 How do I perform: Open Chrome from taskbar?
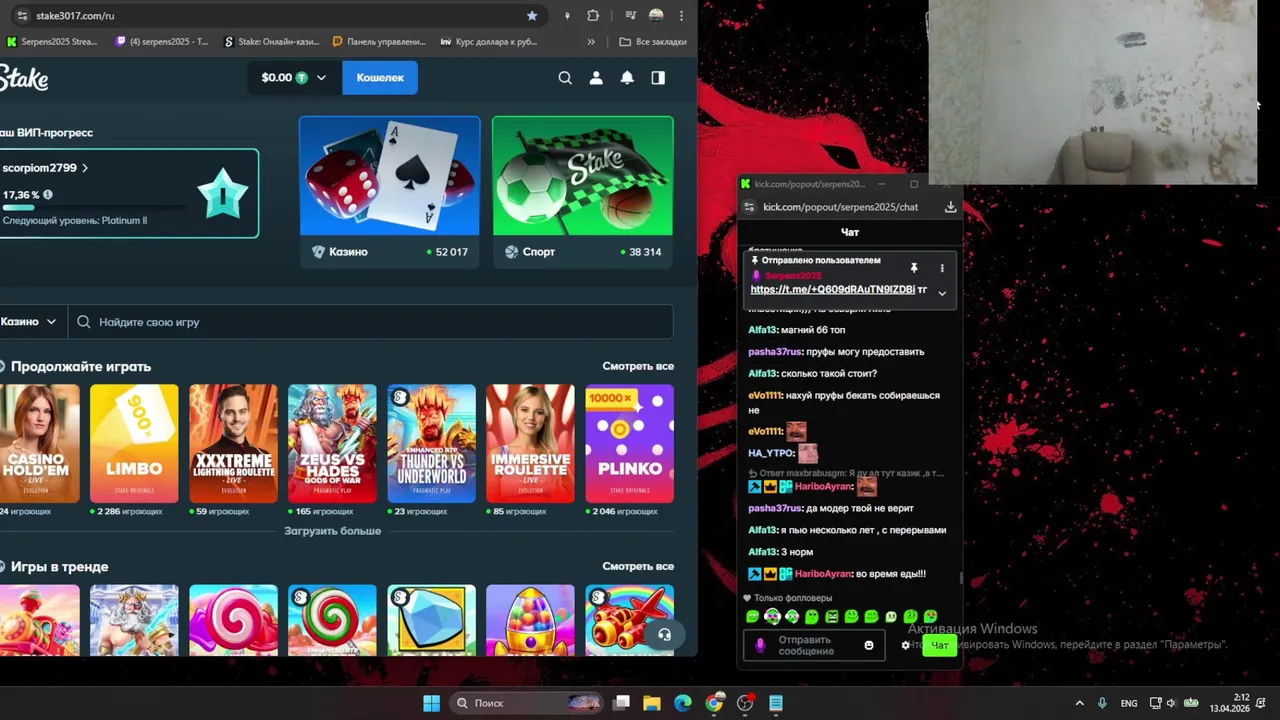(x=714, y=703)
